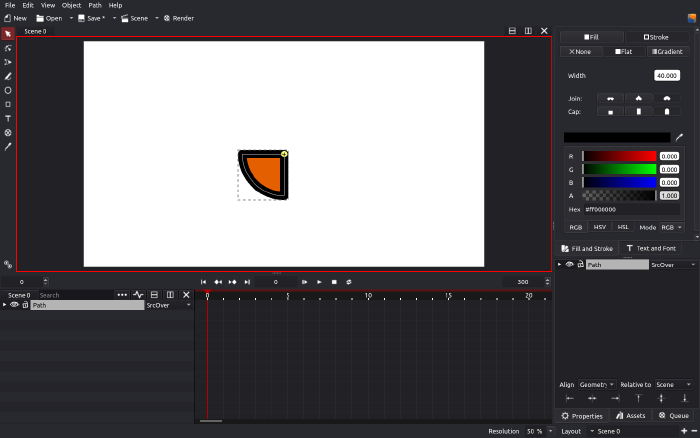Click the green channel slider

619,169
